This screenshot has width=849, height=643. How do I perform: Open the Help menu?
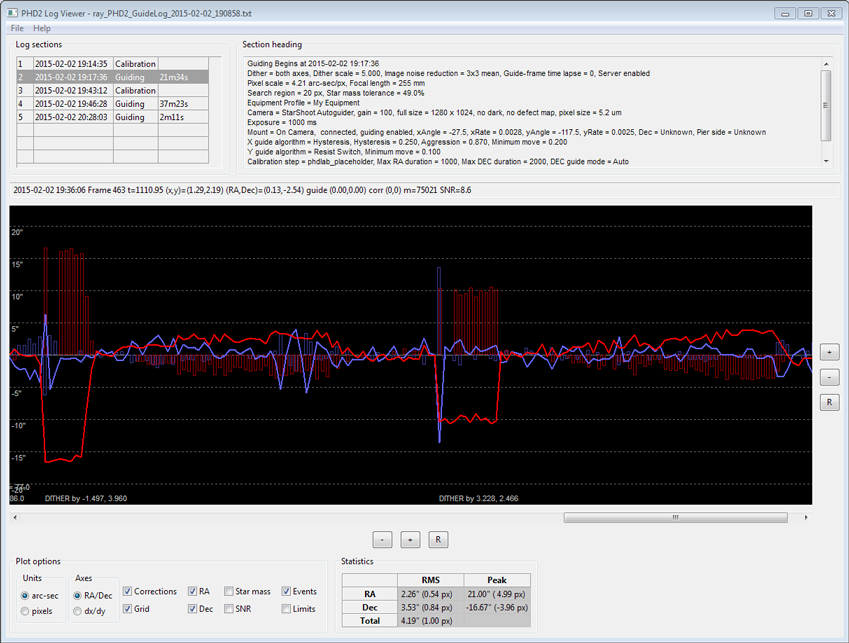(41, 28)
